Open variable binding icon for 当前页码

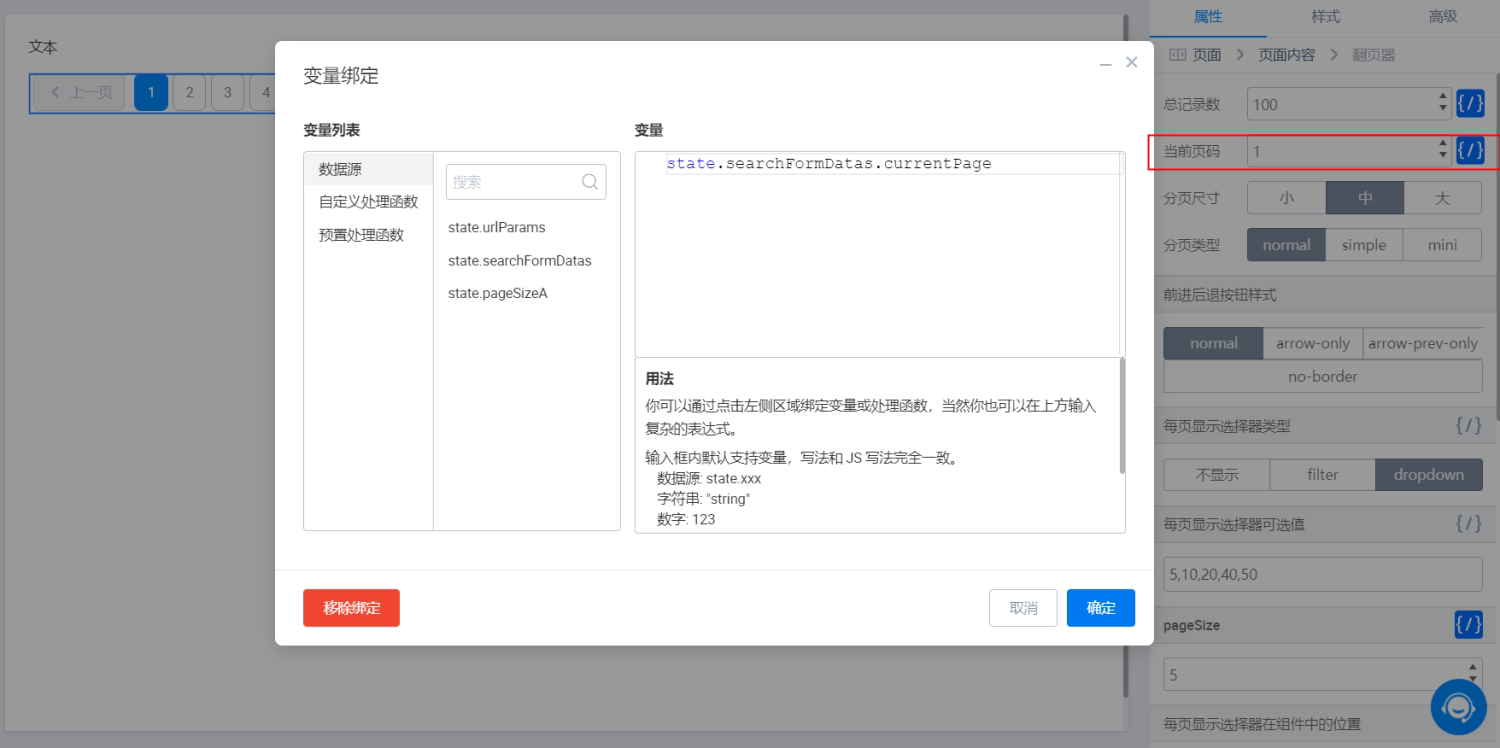[1469, 151]
